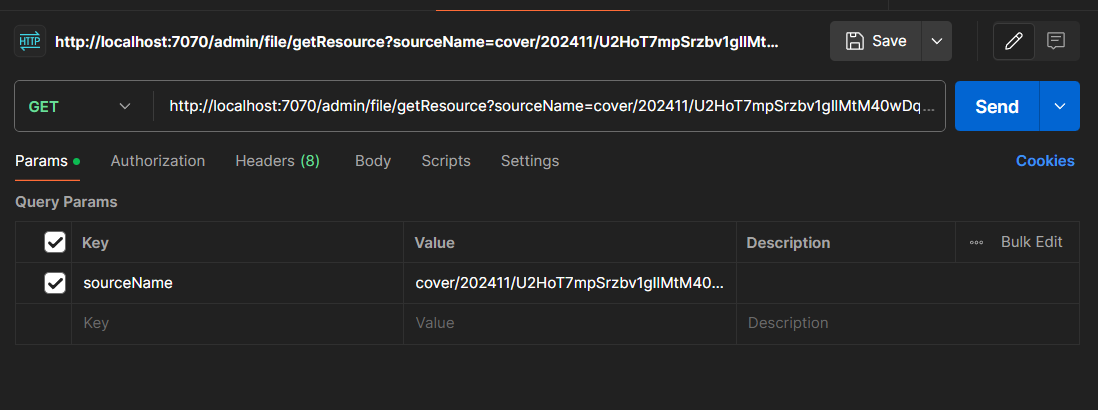Viewport: 1098px width, 410px height.
Task: Uncheck the sourceName parameter checkbox
Action: pos(55,283)
